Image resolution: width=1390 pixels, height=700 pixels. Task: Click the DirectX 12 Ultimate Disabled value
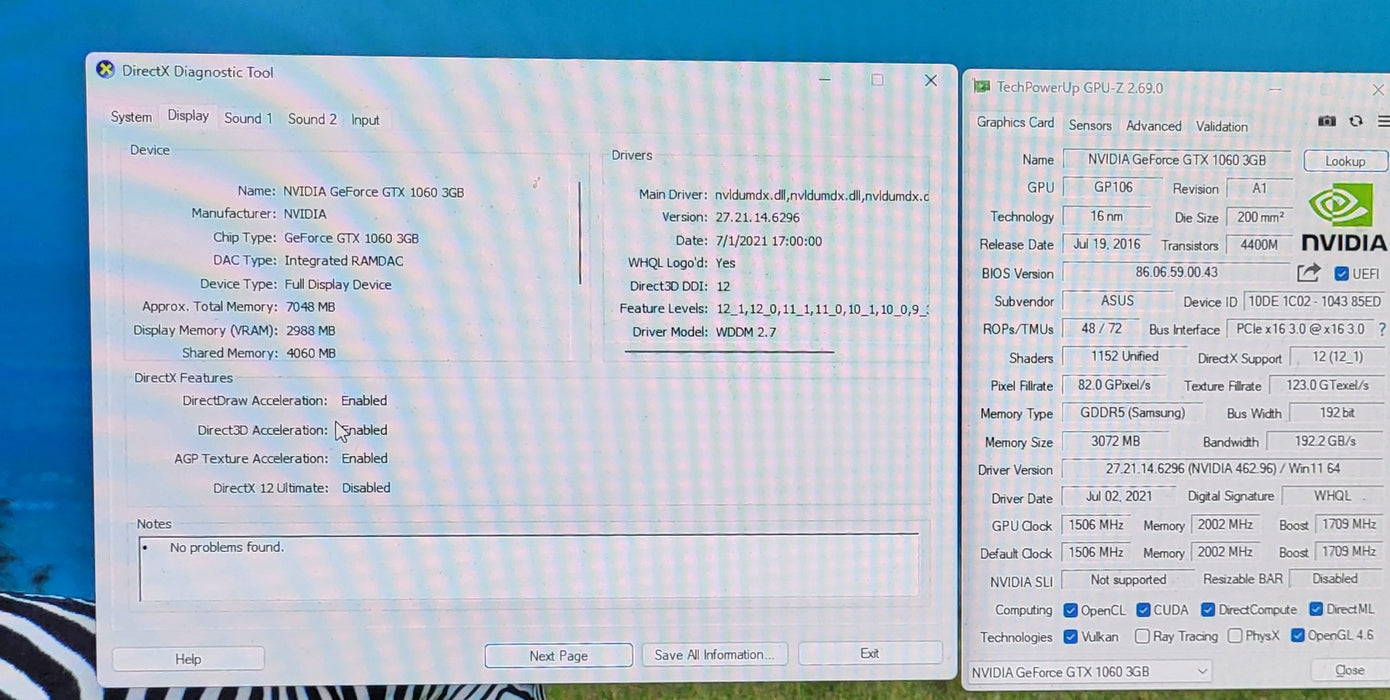(x=366, y=488)
